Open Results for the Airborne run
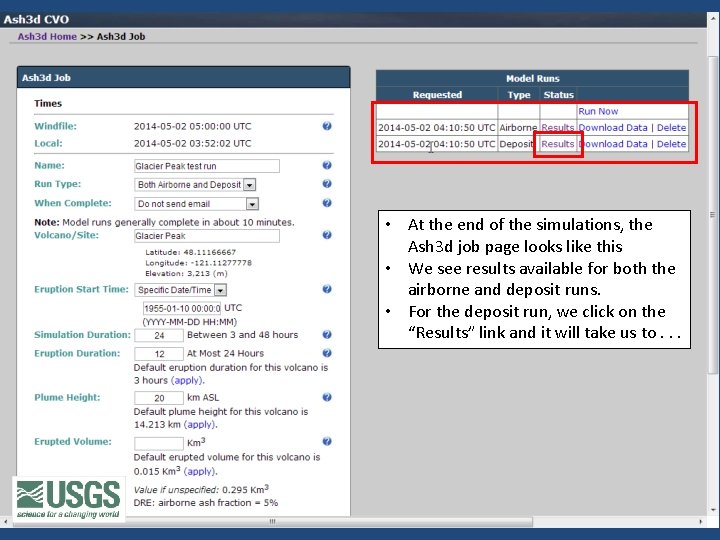 pos(557,128)
